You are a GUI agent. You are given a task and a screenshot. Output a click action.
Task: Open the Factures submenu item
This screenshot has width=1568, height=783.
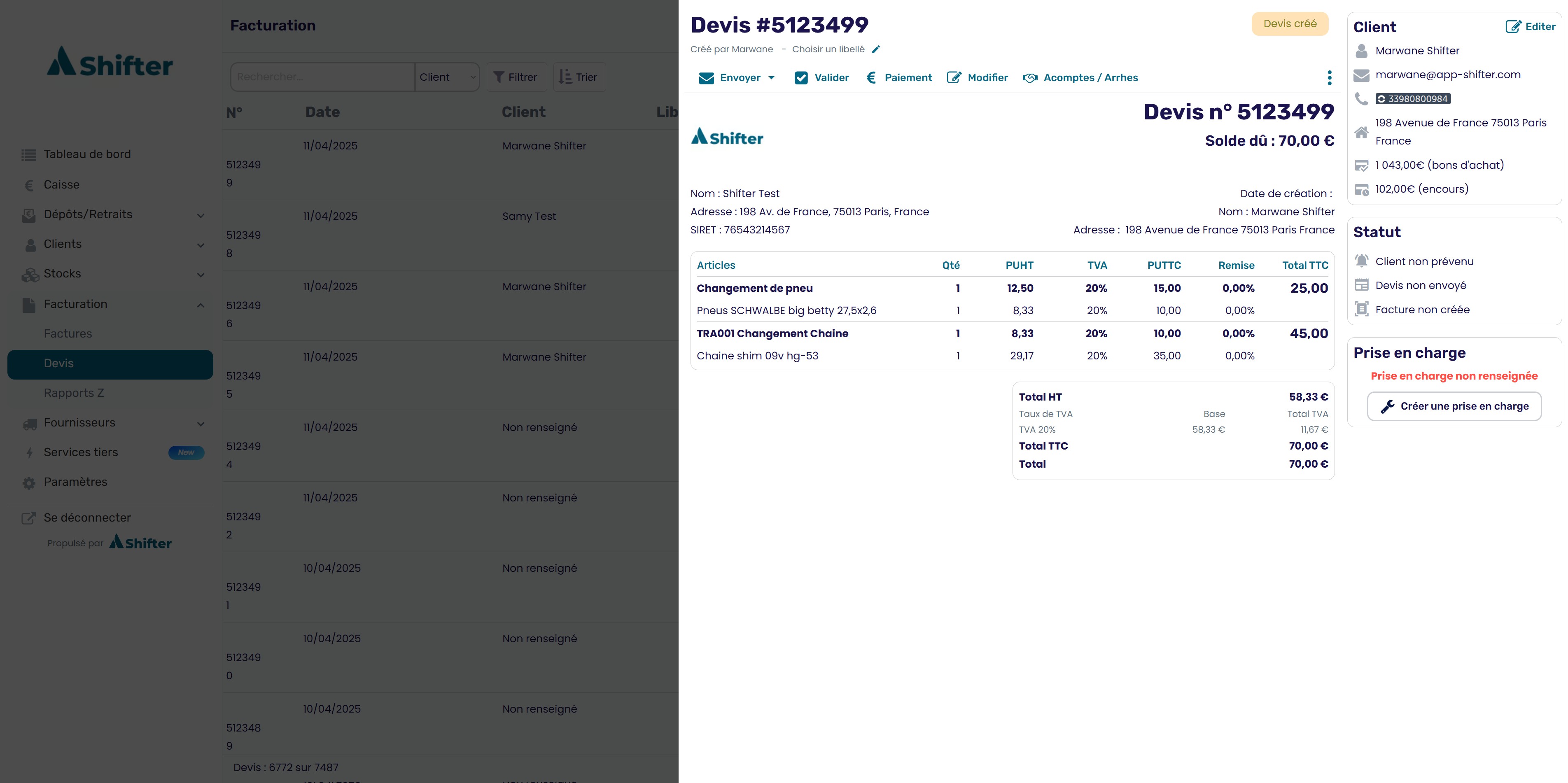110,334
